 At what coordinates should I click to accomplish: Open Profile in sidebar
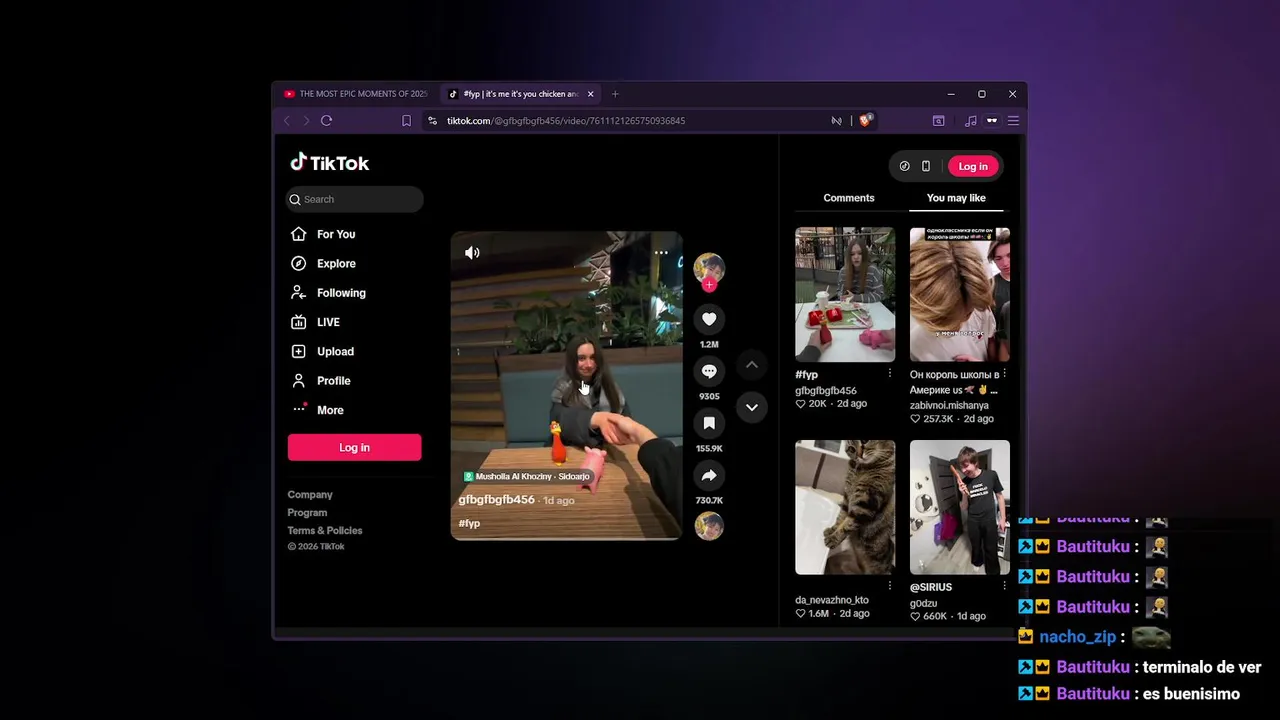click(x=333, y=381)
